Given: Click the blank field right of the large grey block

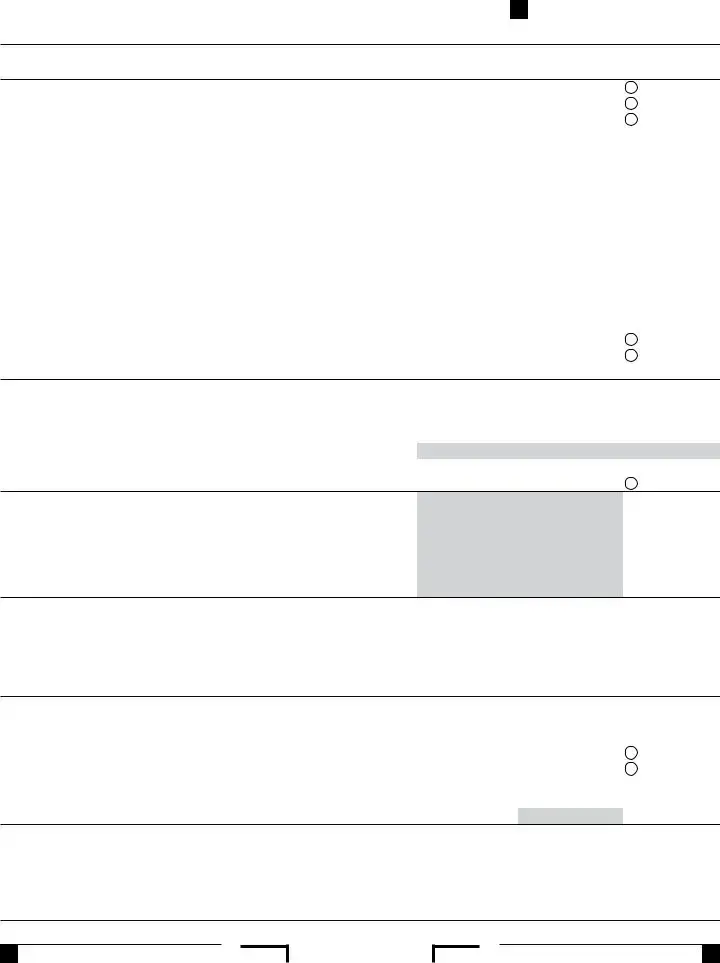Looking at the screenshot, I should pos(671,544).
